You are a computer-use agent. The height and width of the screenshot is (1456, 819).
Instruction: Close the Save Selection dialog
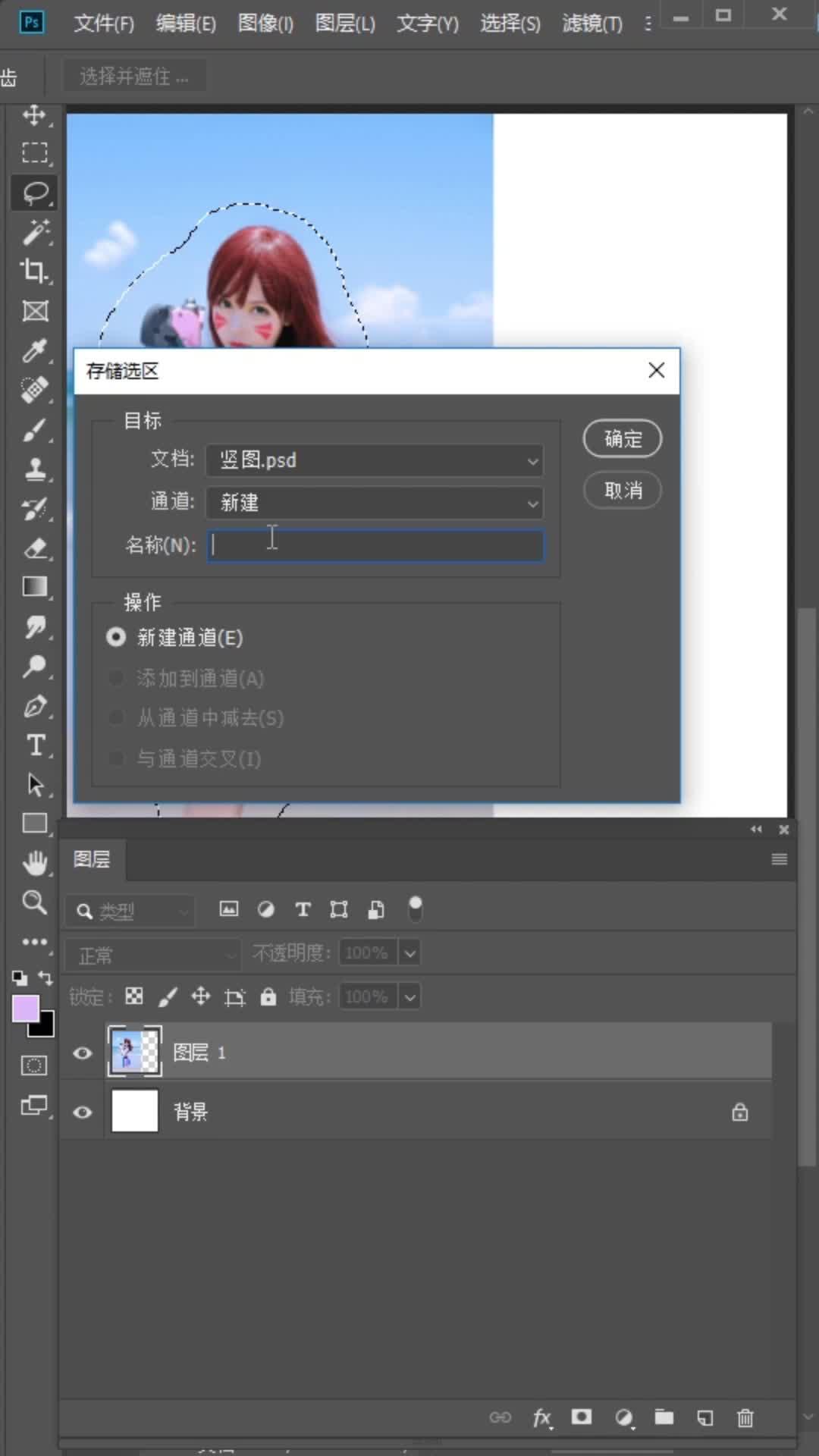657,370
